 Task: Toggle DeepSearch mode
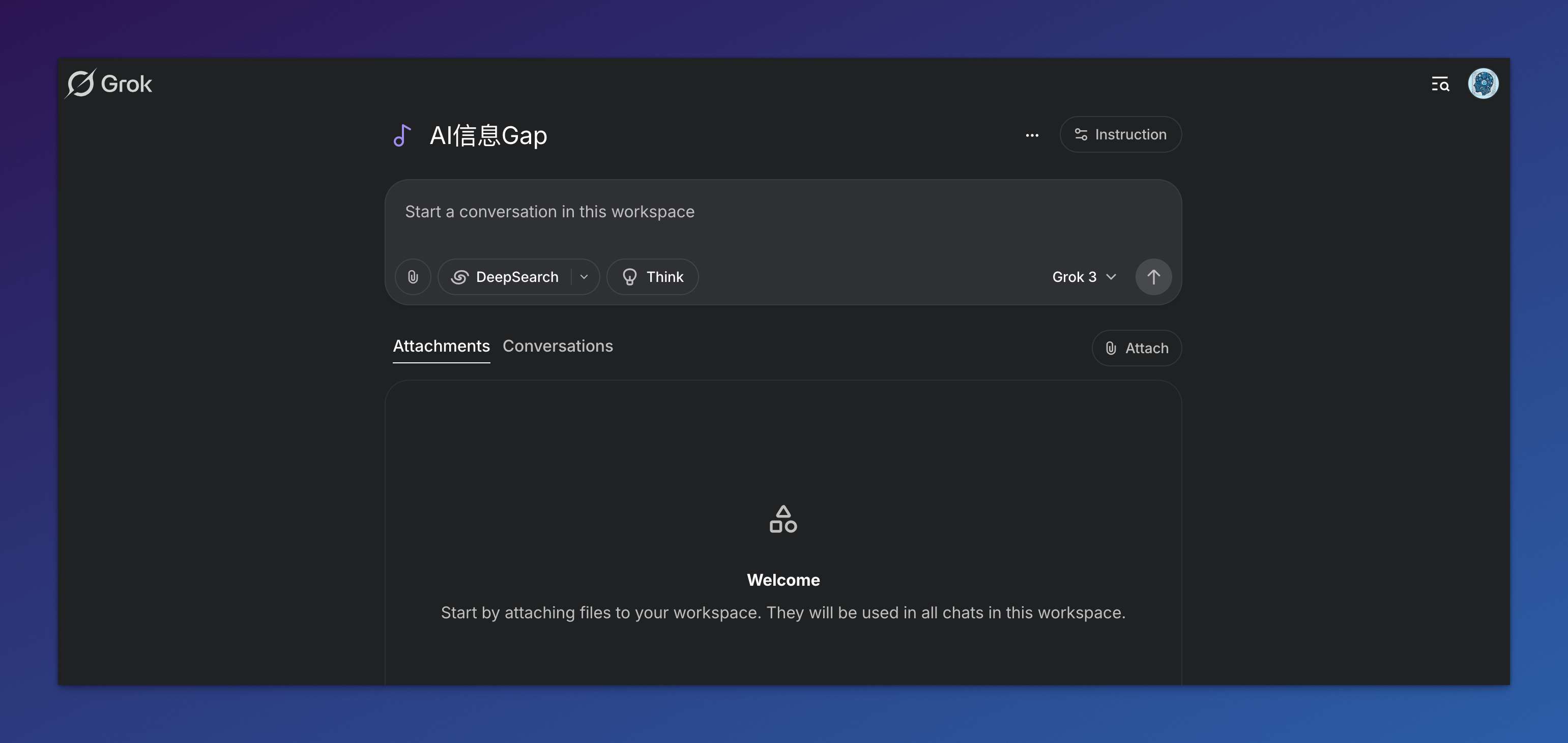505,277
